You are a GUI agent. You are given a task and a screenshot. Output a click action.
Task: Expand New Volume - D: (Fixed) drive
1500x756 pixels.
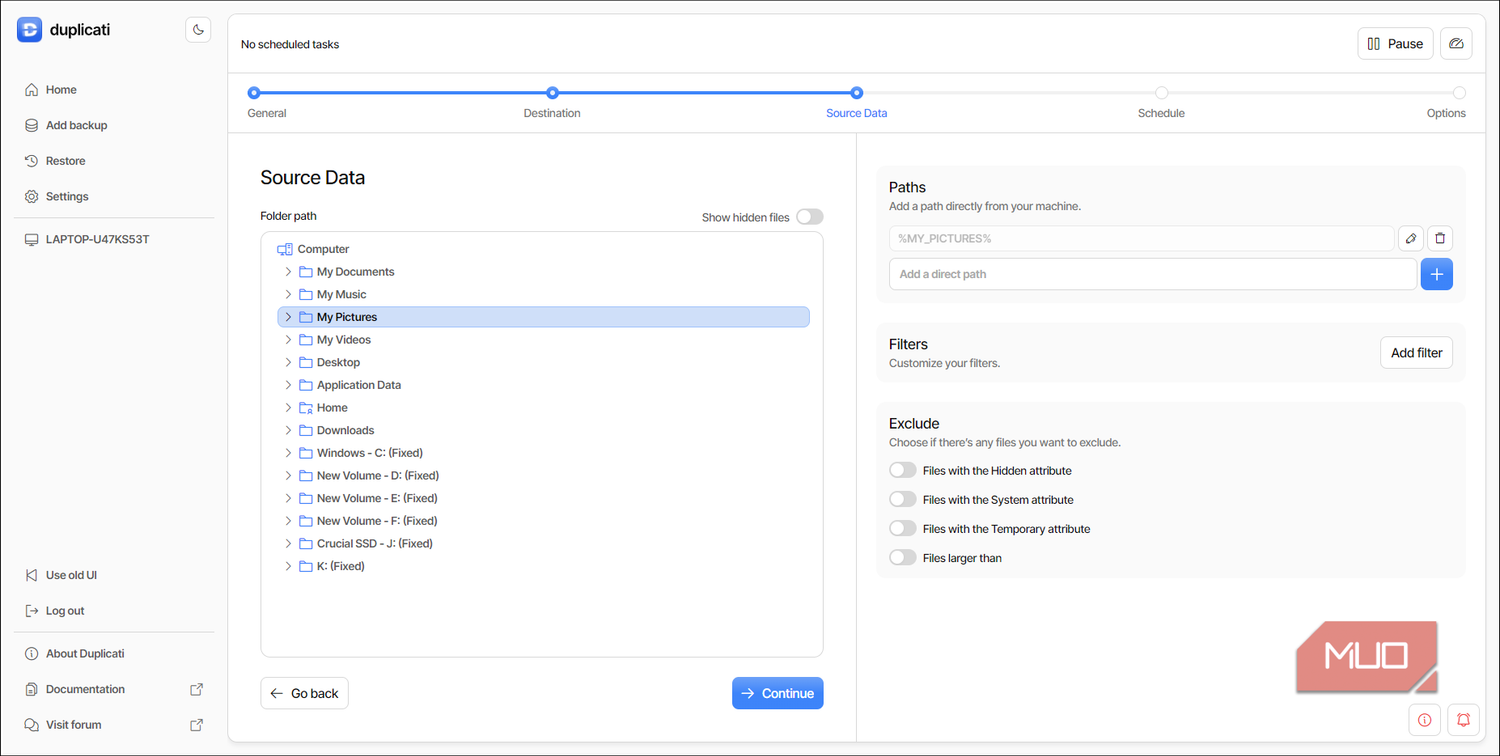[288, 476]
